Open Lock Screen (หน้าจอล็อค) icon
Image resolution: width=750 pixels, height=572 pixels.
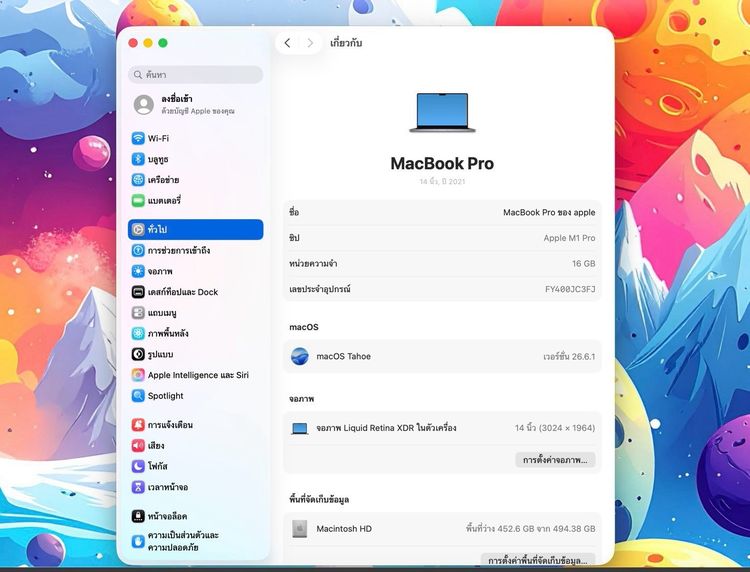pyautogui.click(x=138, y=516)
